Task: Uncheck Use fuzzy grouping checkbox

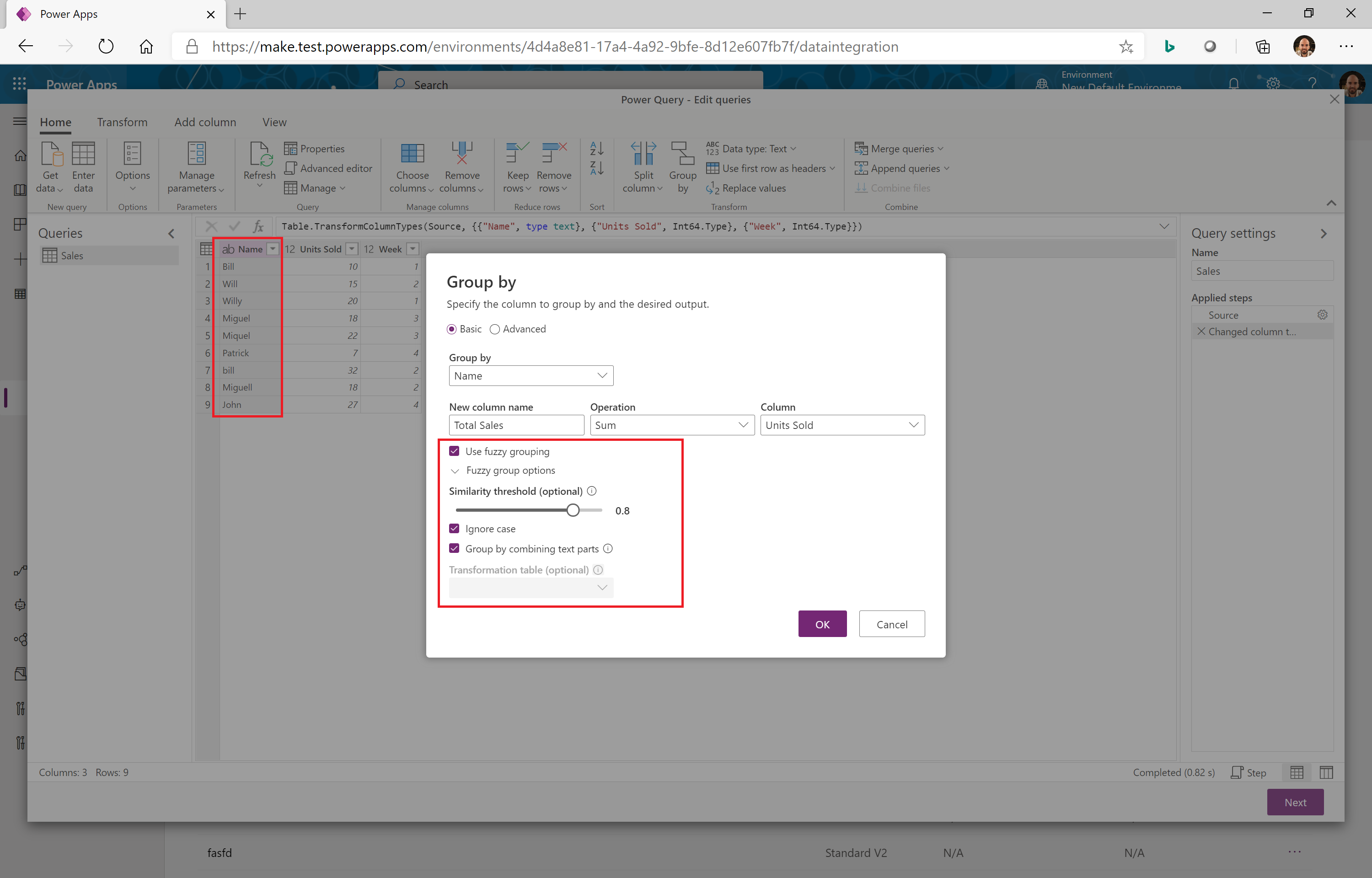Action: point(454,451)
